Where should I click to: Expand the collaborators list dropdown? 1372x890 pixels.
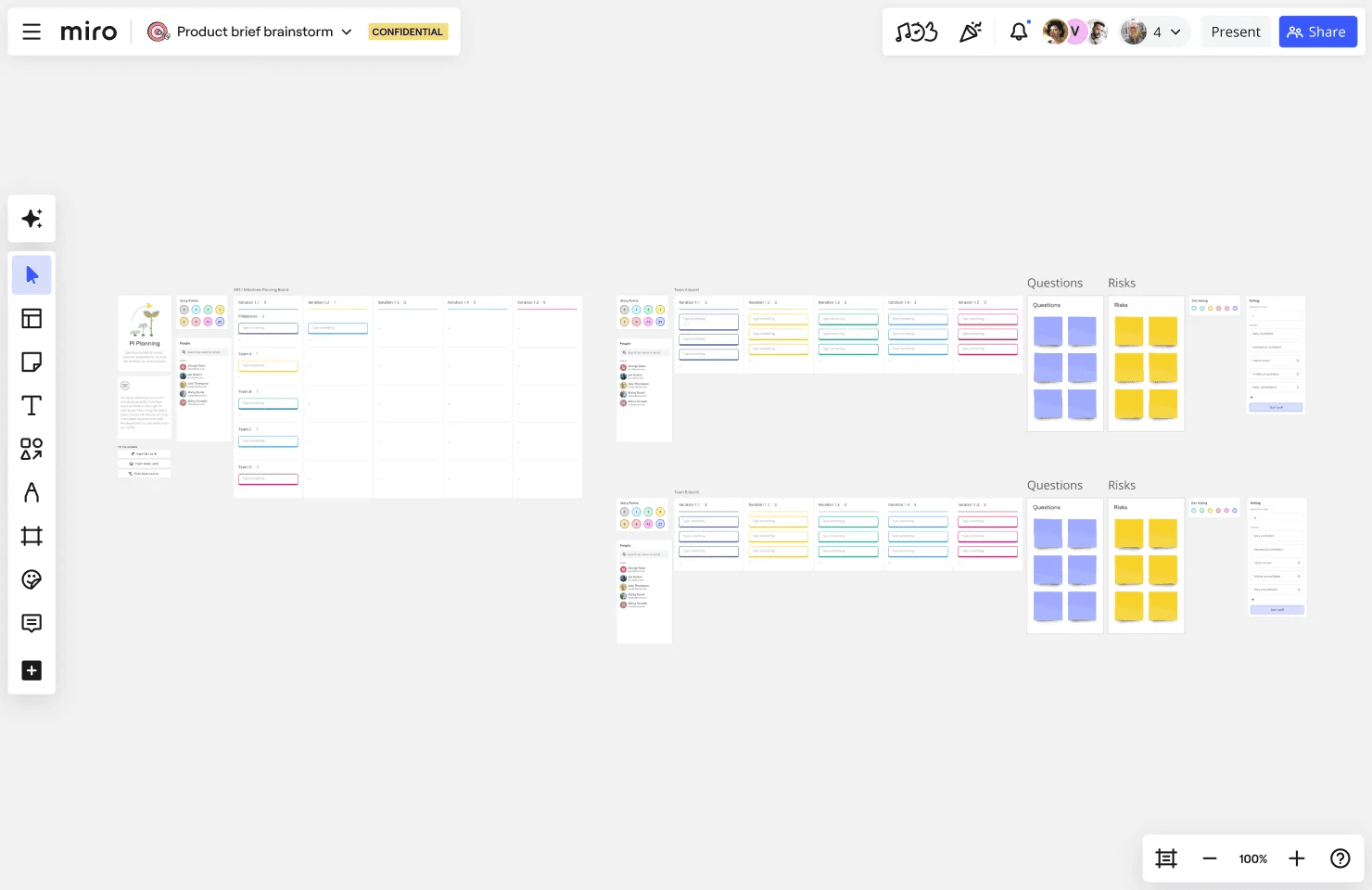(x=1175, y=32)
